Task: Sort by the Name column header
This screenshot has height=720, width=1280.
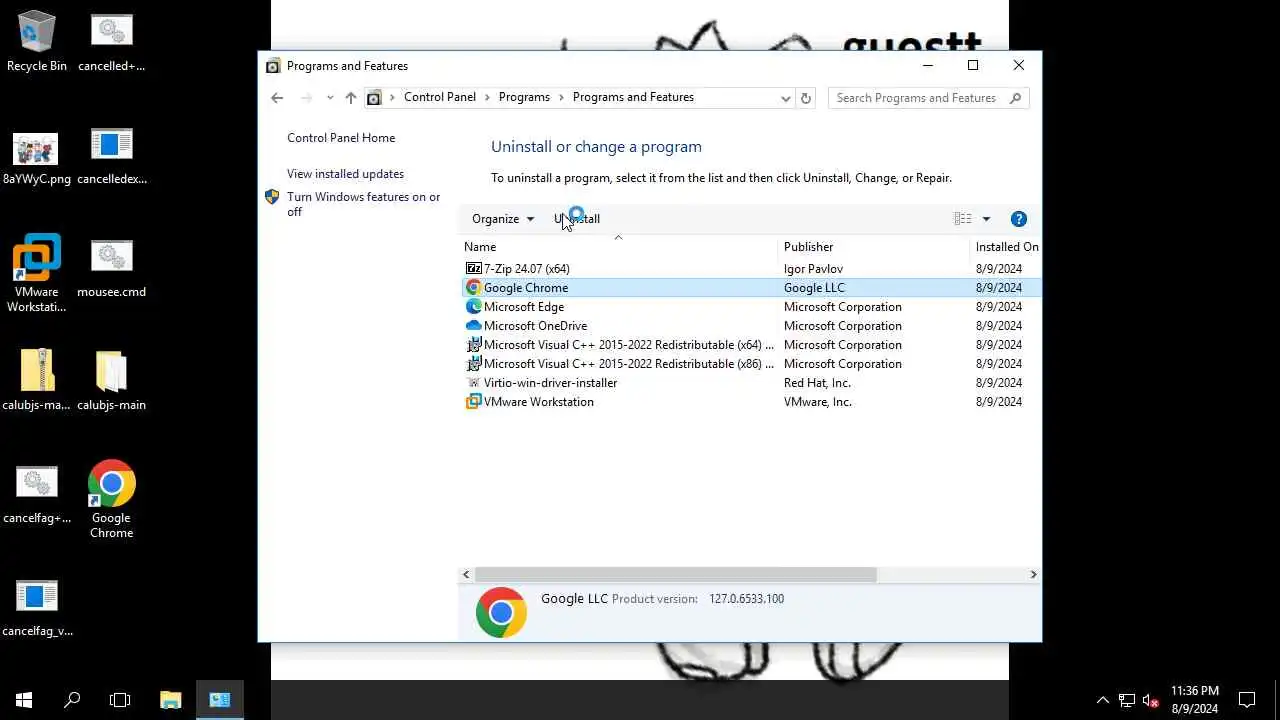Action: (x=618, y=247)
